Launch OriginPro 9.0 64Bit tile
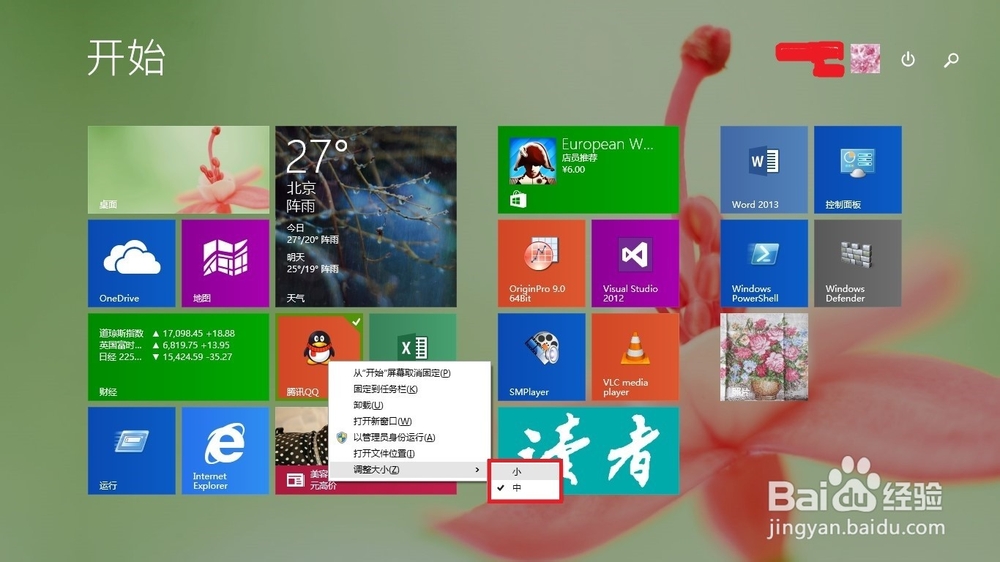This screenshot has width=1000, height=562. (x=541, y=263)
